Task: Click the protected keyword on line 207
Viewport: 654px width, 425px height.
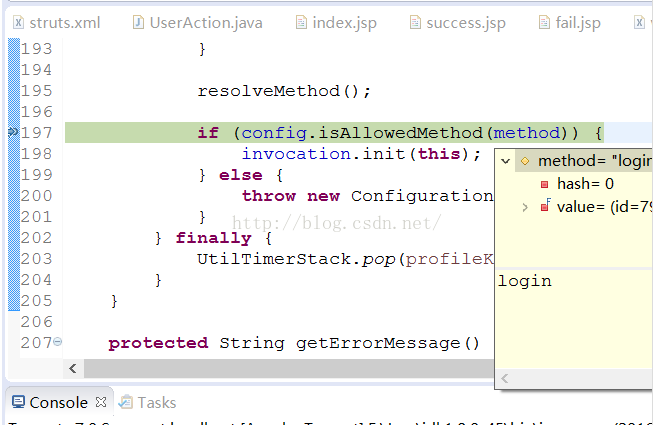Action: coord(158,343)
